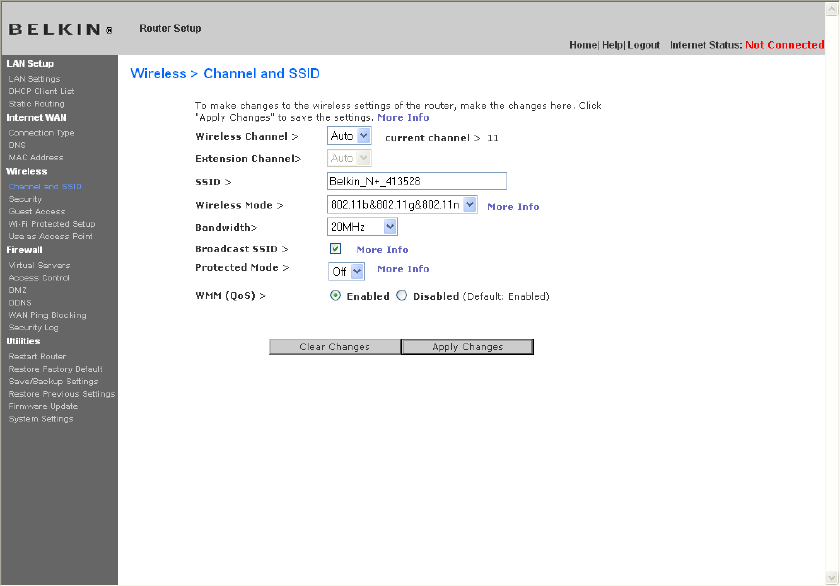This screenshot has height=586, width=840.
Task: Open More Info link next to Protected Mode
Action: (x=403, y=269)
